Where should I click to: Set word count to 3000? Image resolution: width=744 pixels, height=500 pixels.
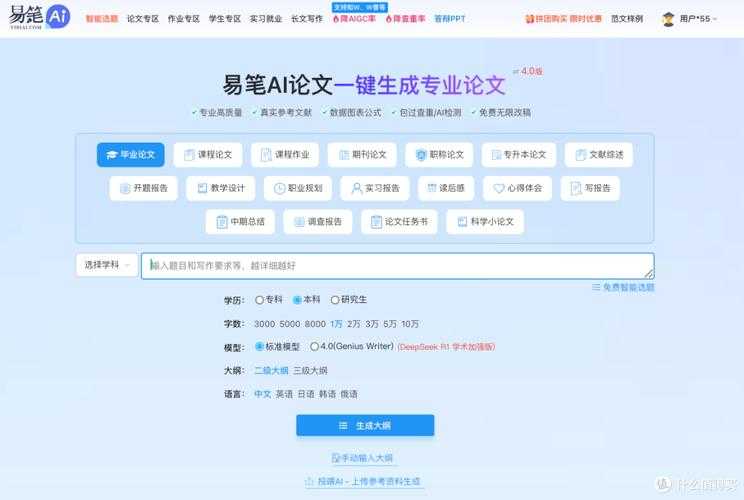[264, 324]
